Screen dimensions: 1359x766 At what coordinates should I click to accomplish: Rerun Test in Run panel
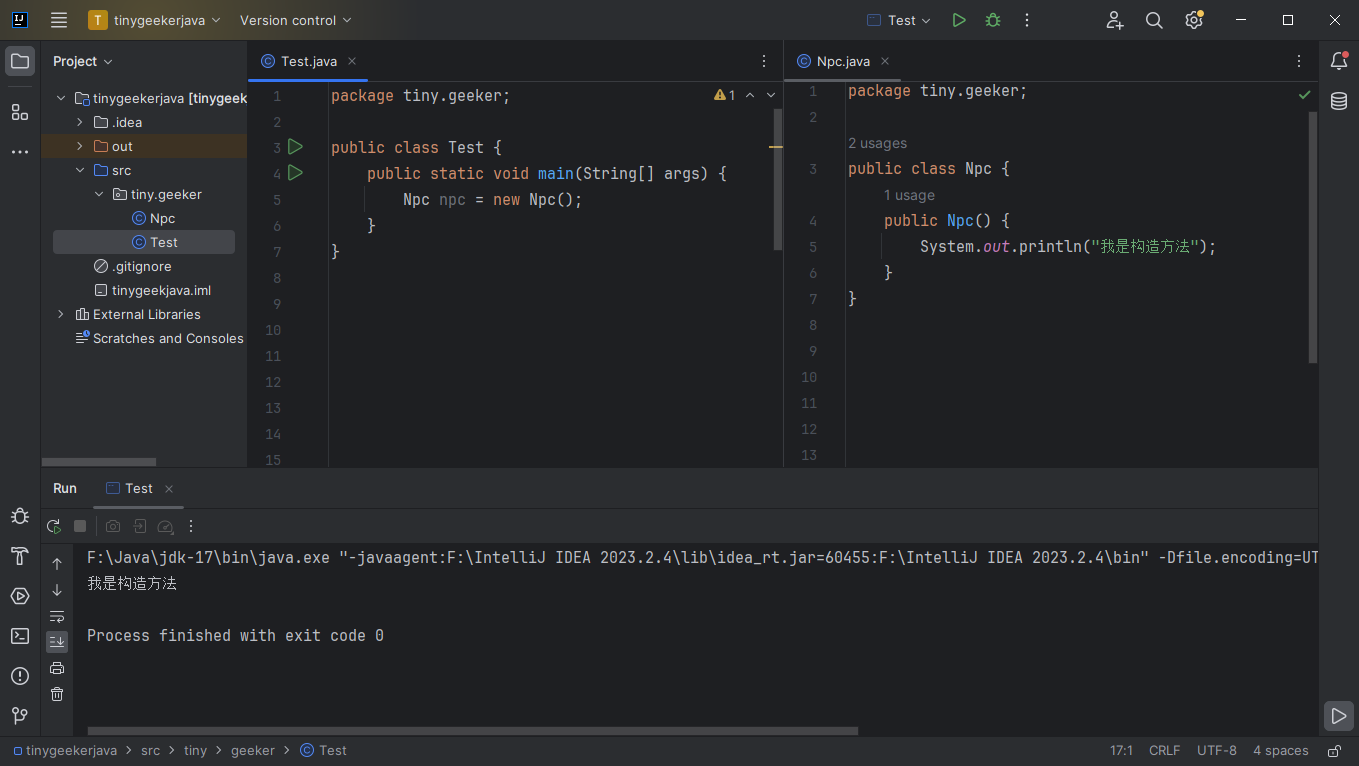[54, 526]
